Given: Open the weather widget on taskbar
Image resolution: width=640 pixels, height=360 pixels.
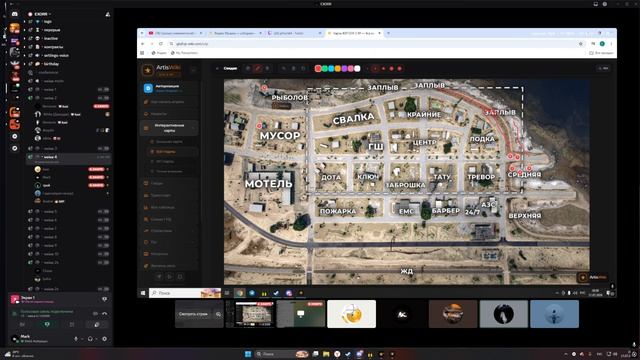Looking at the screenshot, I should pos(18,354).
